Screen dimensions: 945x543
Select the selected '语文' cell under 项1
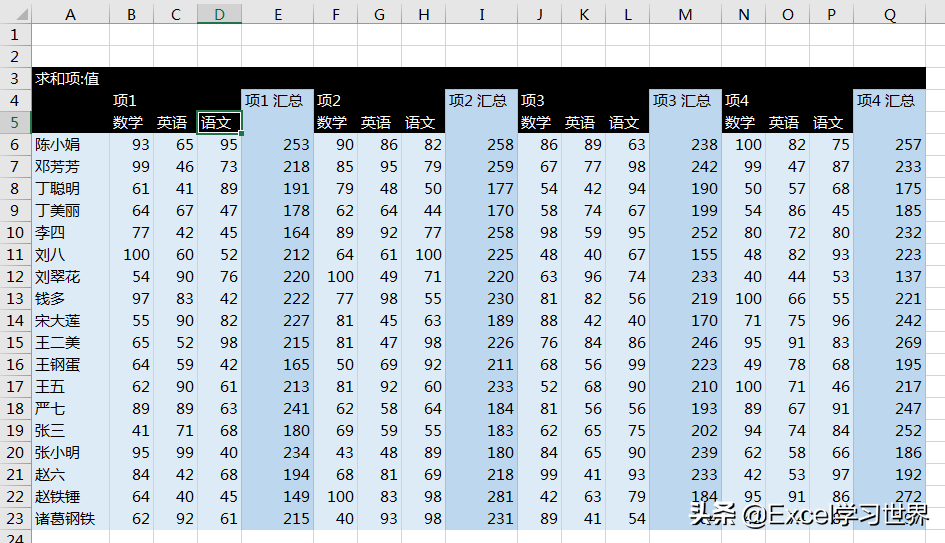219,122
